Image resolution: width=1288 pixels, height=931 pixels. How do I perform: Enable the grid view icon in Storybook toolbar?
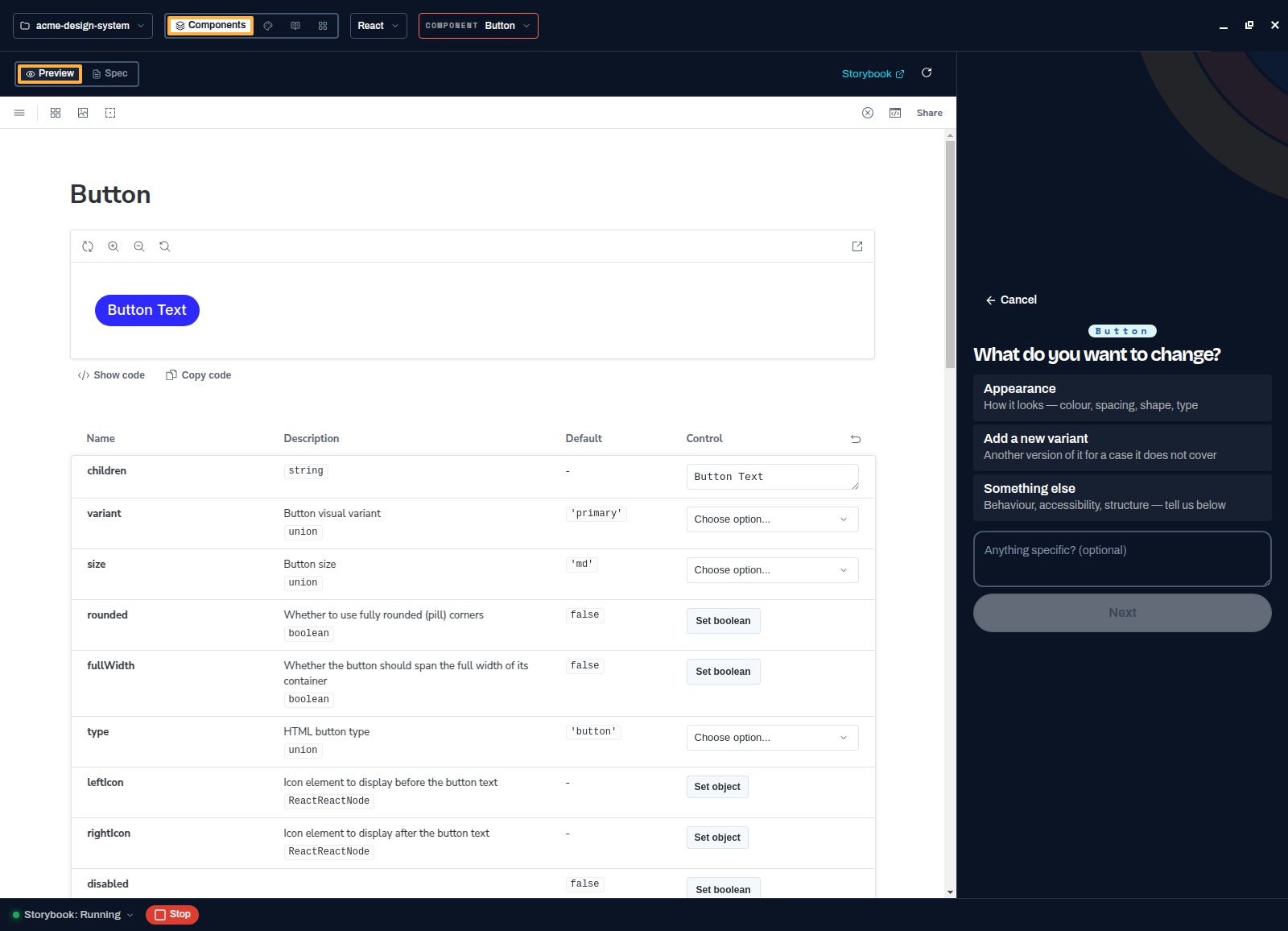pos(56,113)
